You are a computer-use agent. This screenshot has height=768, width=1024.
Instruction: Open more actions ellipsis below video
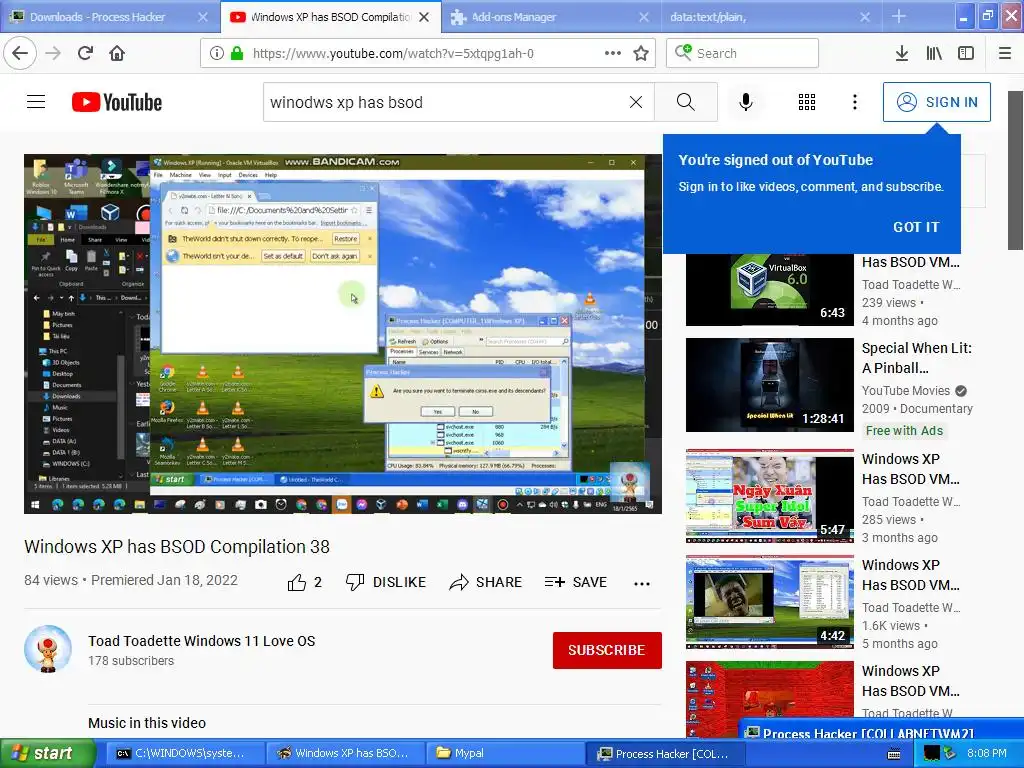(642, 583)
